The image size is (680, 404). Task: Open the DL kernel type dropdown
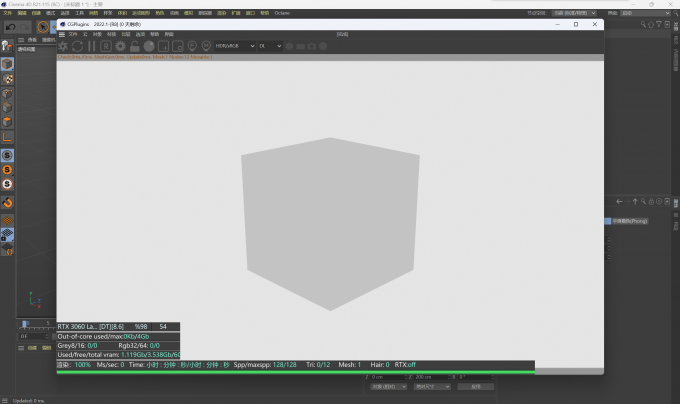(x=270, y=46)
